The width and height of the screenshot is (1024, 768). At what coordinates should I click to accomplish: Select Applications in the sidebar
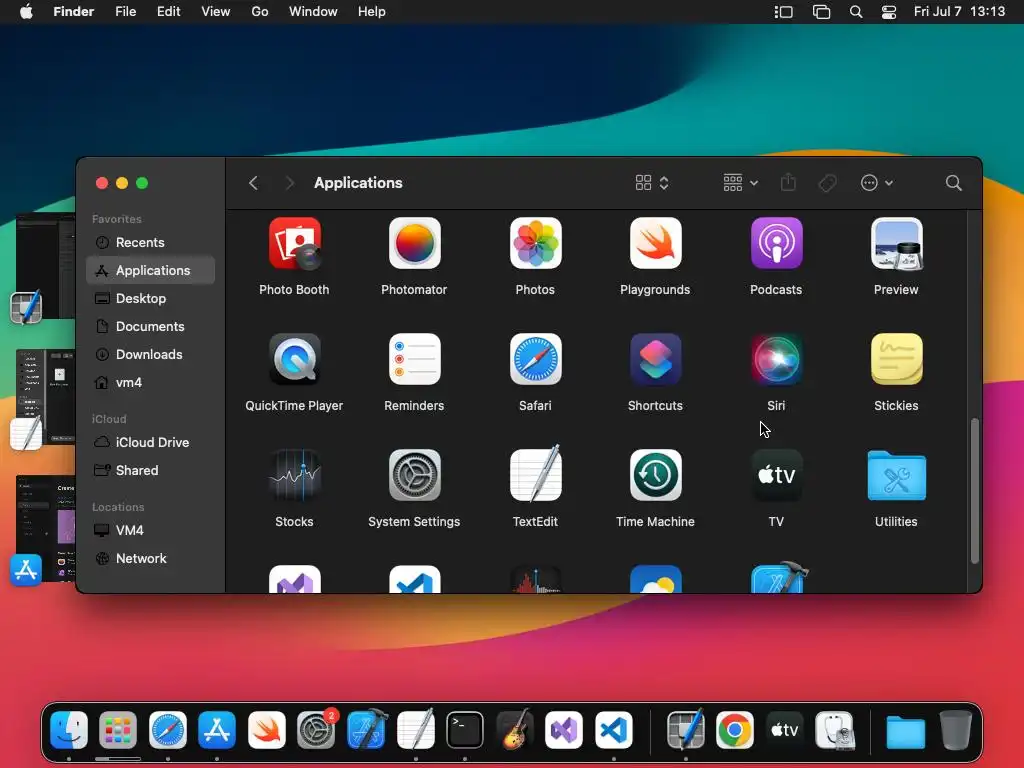(150, 270)
